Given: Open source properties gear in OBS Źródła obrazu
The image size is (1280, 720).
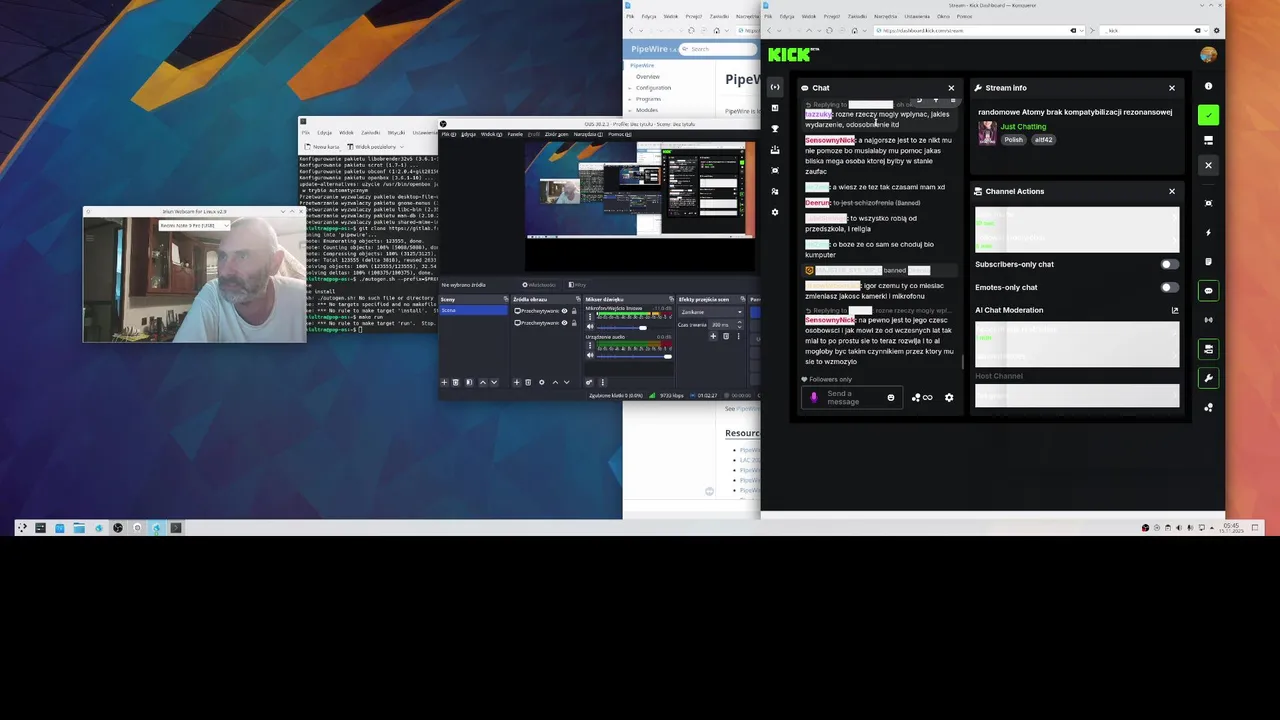Looking at the screenshot, I should [x=541, y=382].
